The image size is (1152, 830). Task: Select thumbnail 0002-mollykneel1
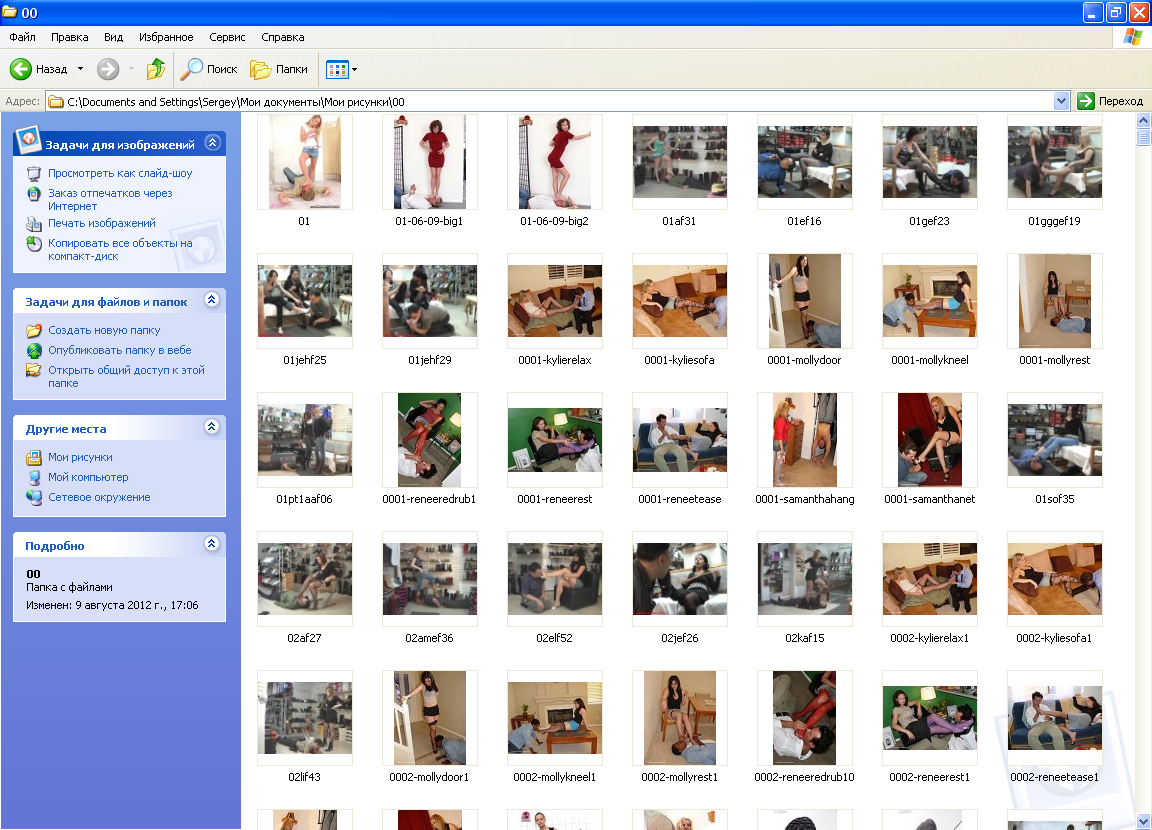tap(555, 718)
